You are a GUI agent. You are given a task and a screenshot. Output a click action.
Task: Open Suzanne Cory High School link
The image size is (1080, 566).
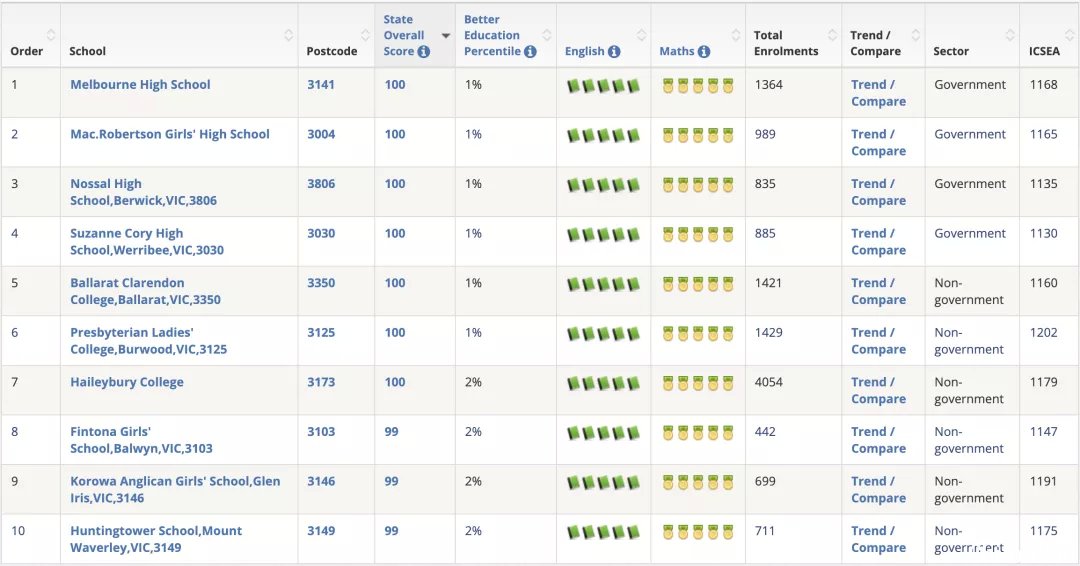coord(147,242)
